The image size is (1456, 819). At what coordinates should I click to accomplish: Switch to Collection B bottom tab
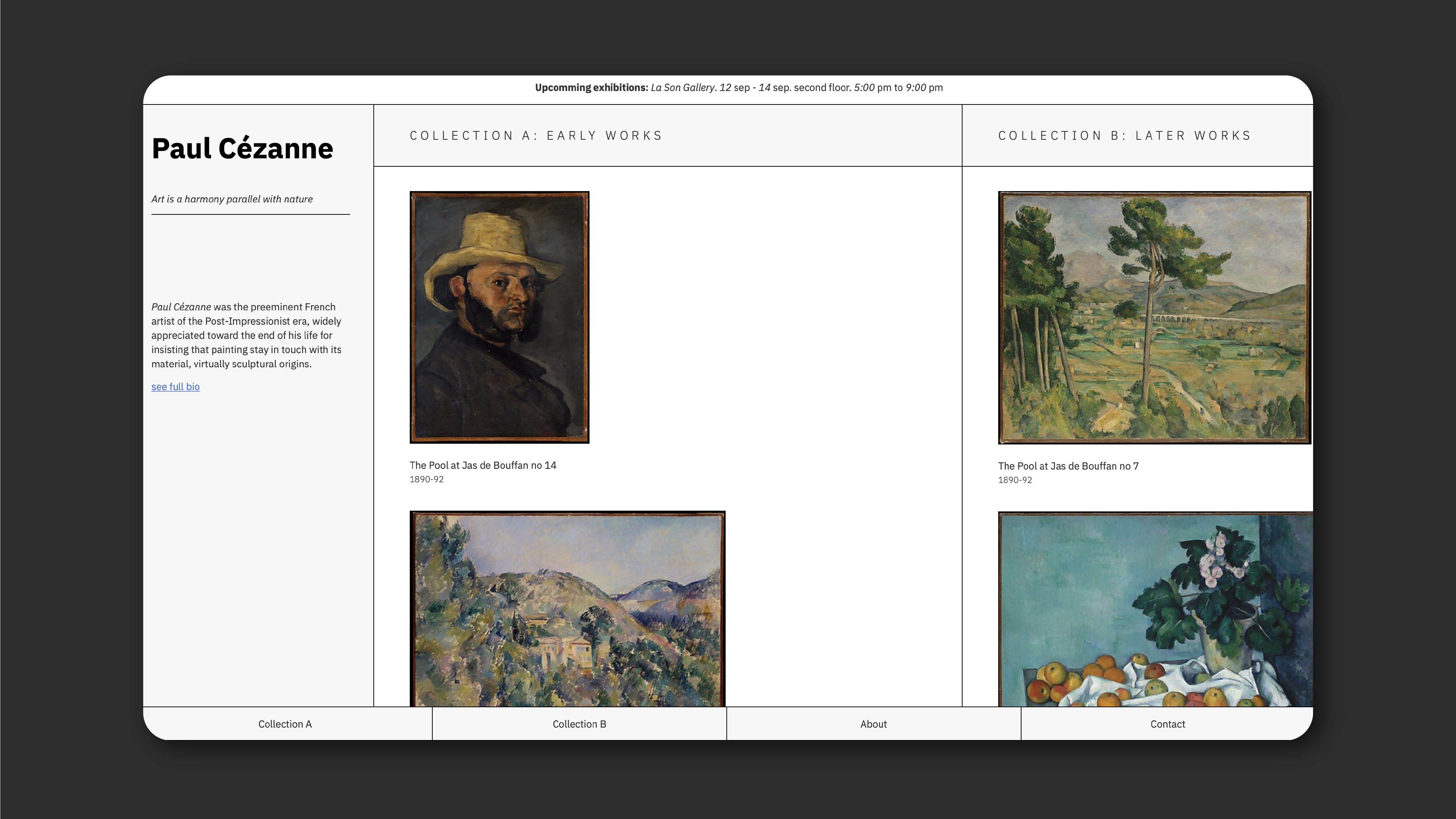(x=579, y=724)
